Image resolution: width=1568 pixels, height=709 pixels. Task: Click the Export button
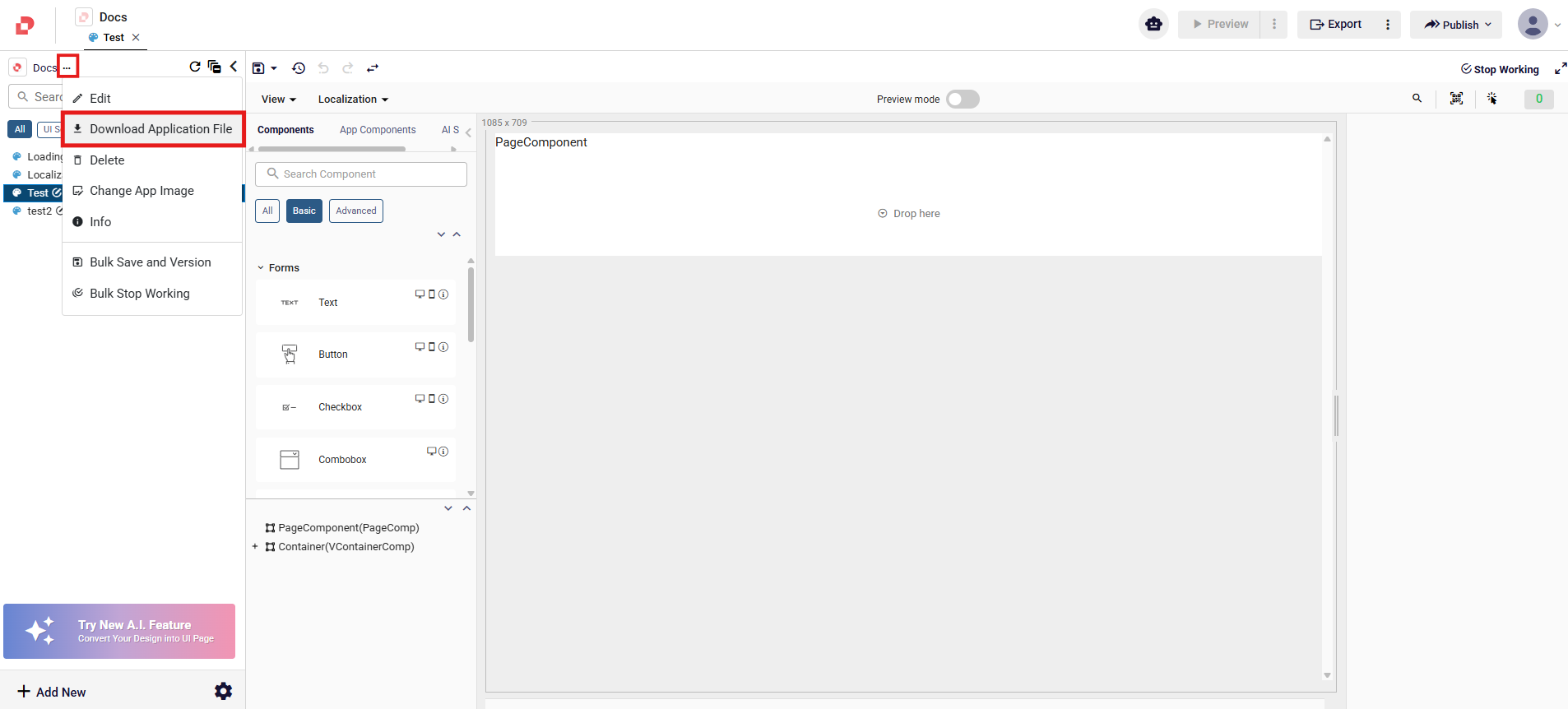1336,25
